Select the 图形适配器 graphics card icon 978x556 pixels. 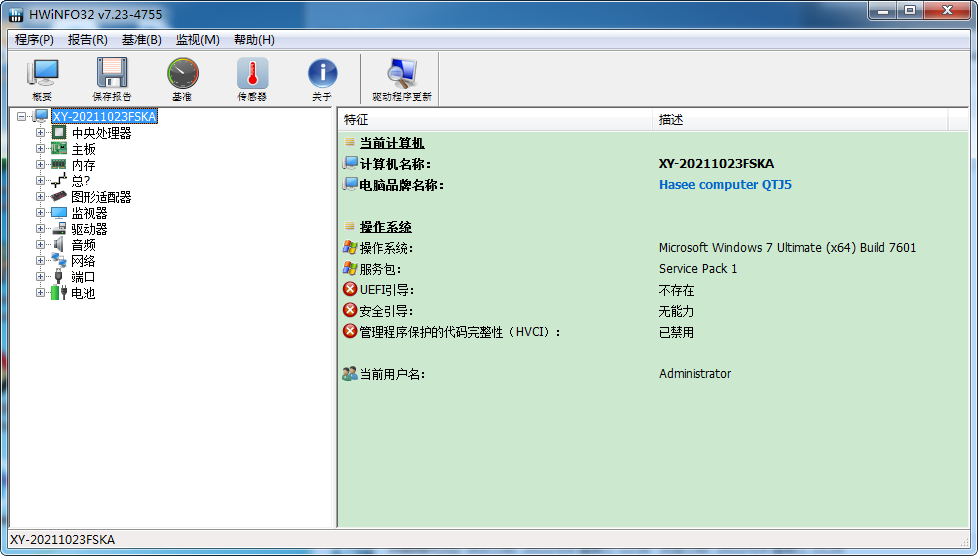pos(59,197)
